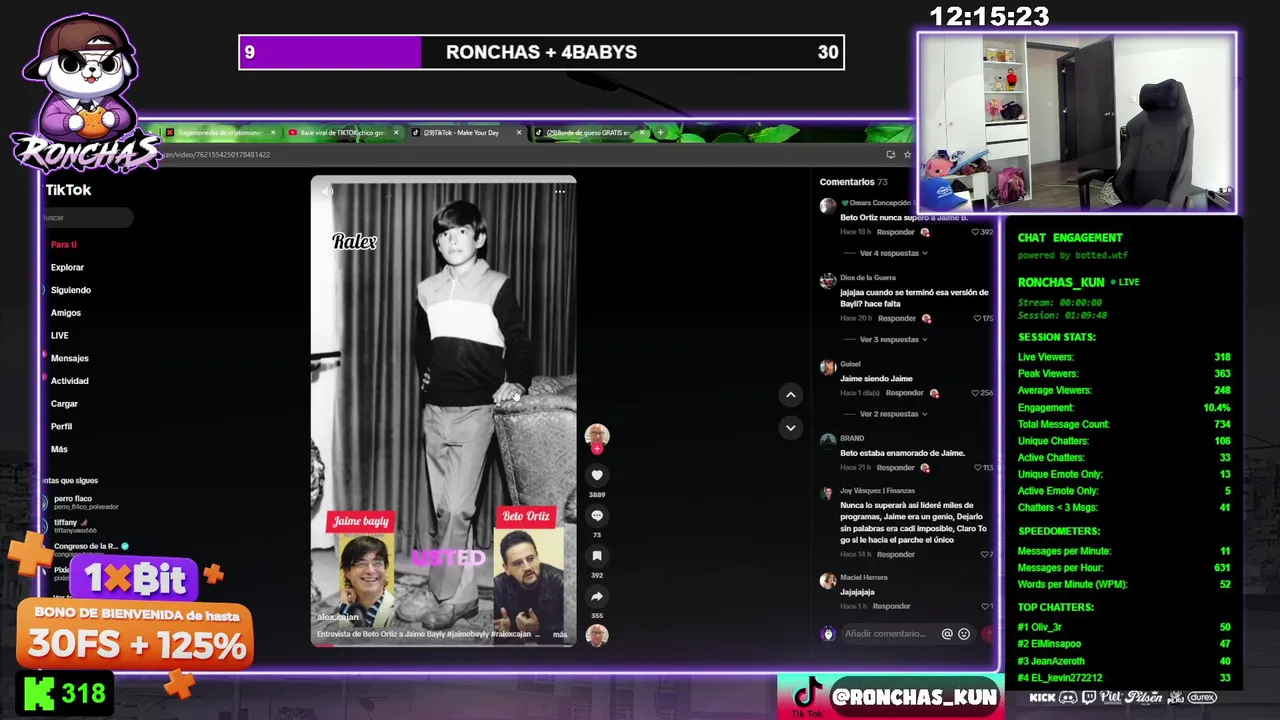Reply to Guisel's 'Jaime siendo Jaime' comment
This screenshot has width=1280, height=720.
pos(905,393)
